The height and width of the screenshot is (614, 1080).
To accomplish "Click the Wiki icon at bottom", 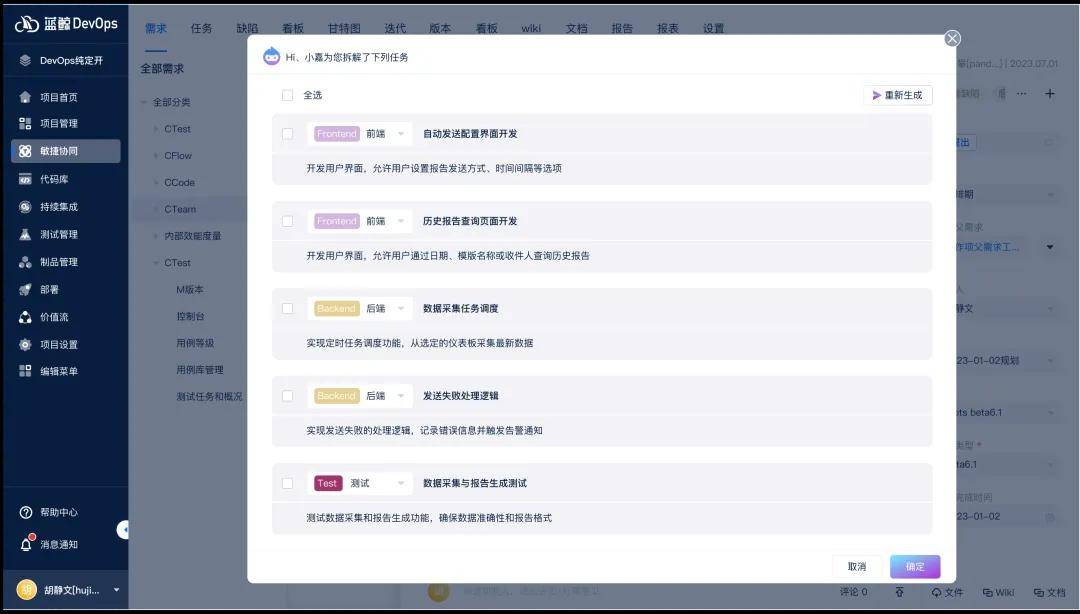I will [988, 592].
